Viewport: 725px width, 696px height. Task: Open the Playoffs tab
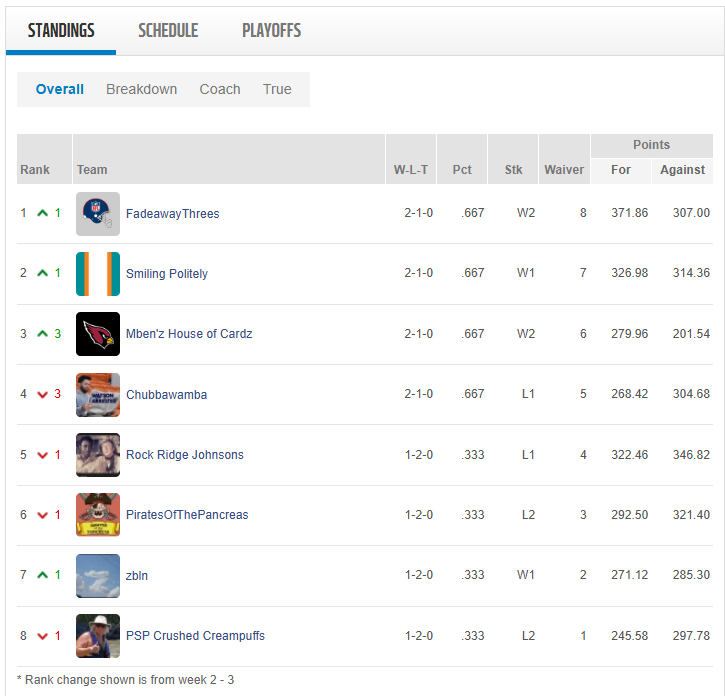pos(271,31)
